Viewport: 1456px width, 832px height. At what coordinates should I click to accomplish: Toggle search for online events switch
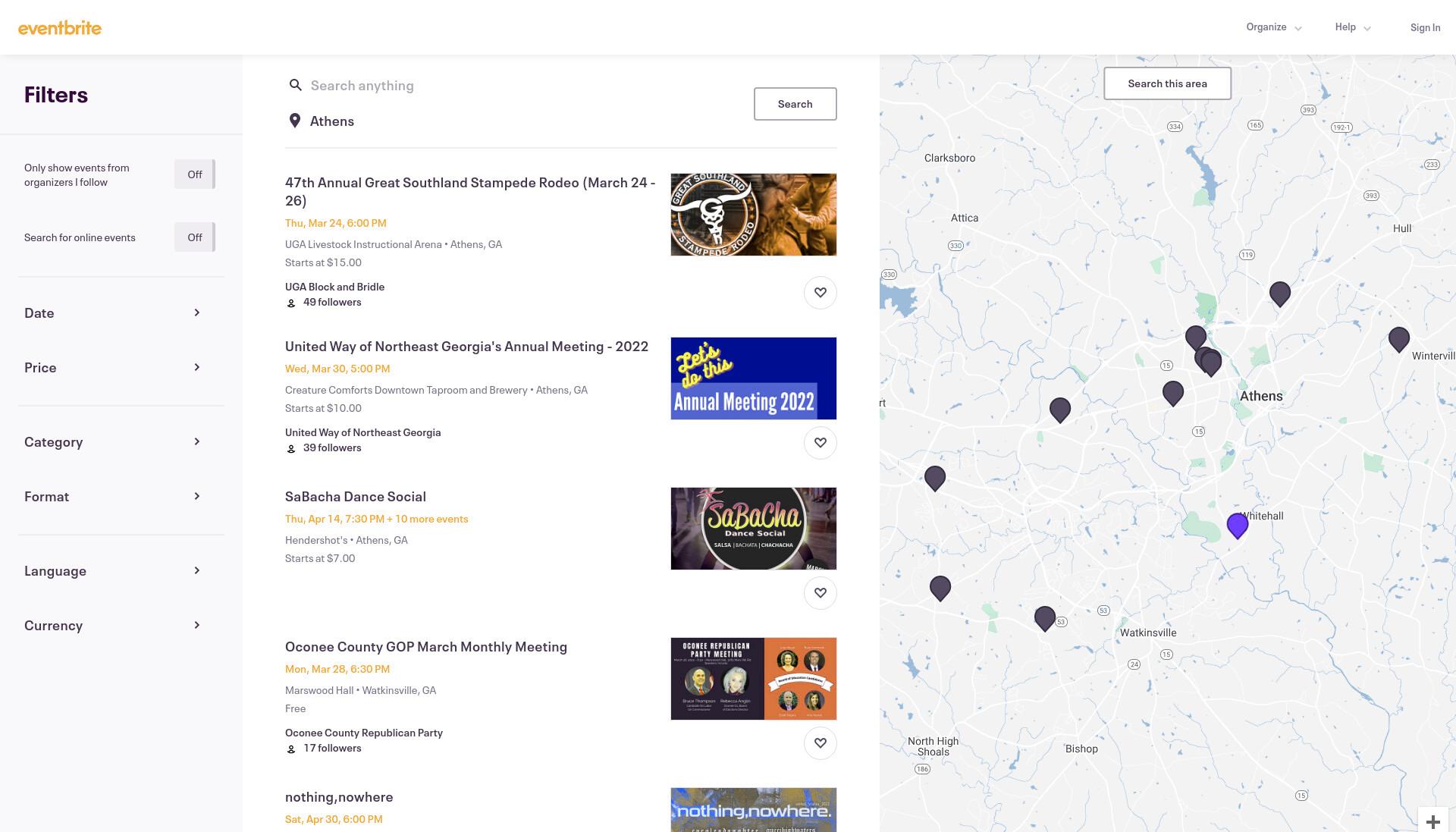click(x=195, y=237)
